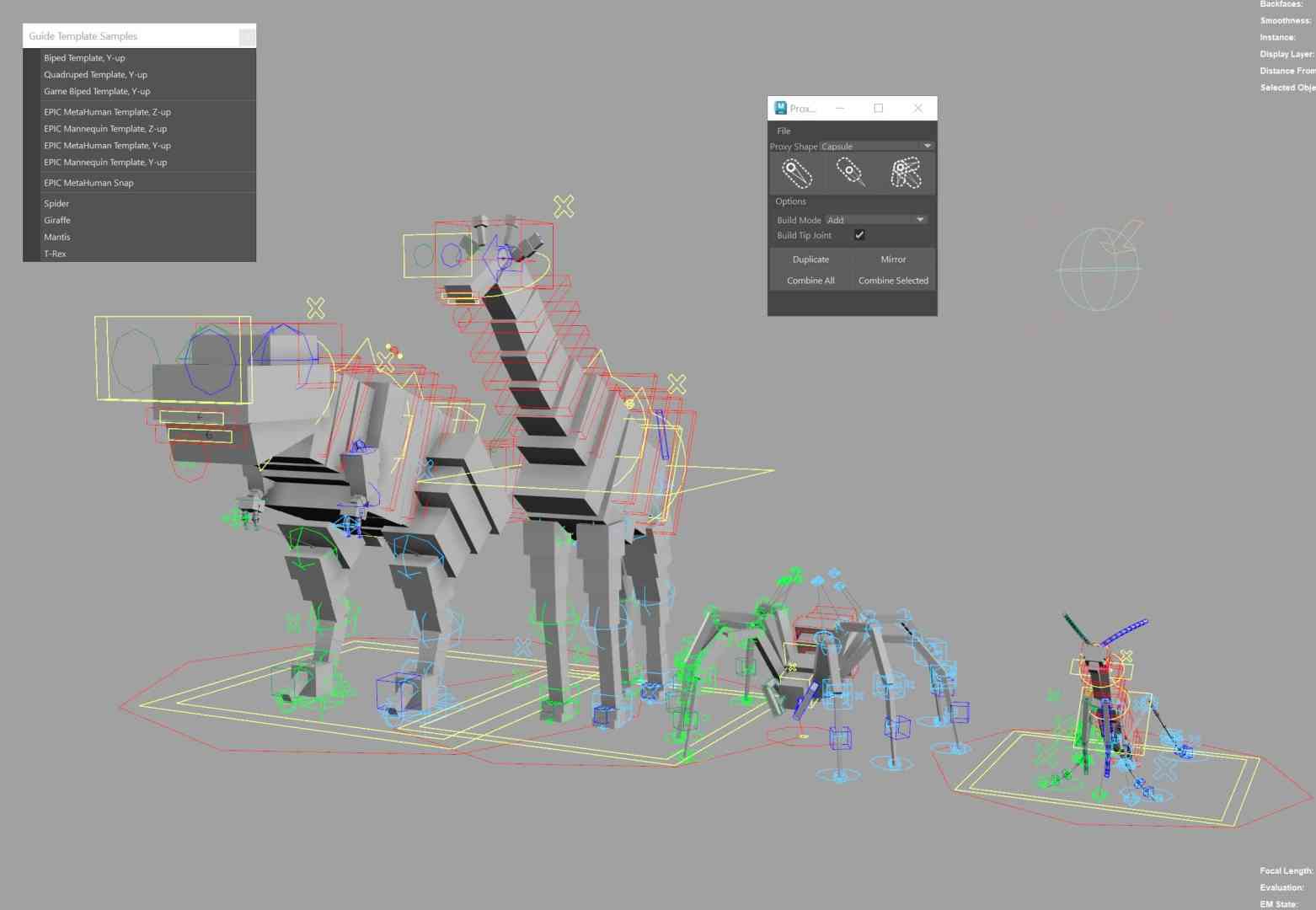Open the File menu in the Proxy window
This screenshot has height=910, width=1316.
pyautogui.click(x=784, y=131)
